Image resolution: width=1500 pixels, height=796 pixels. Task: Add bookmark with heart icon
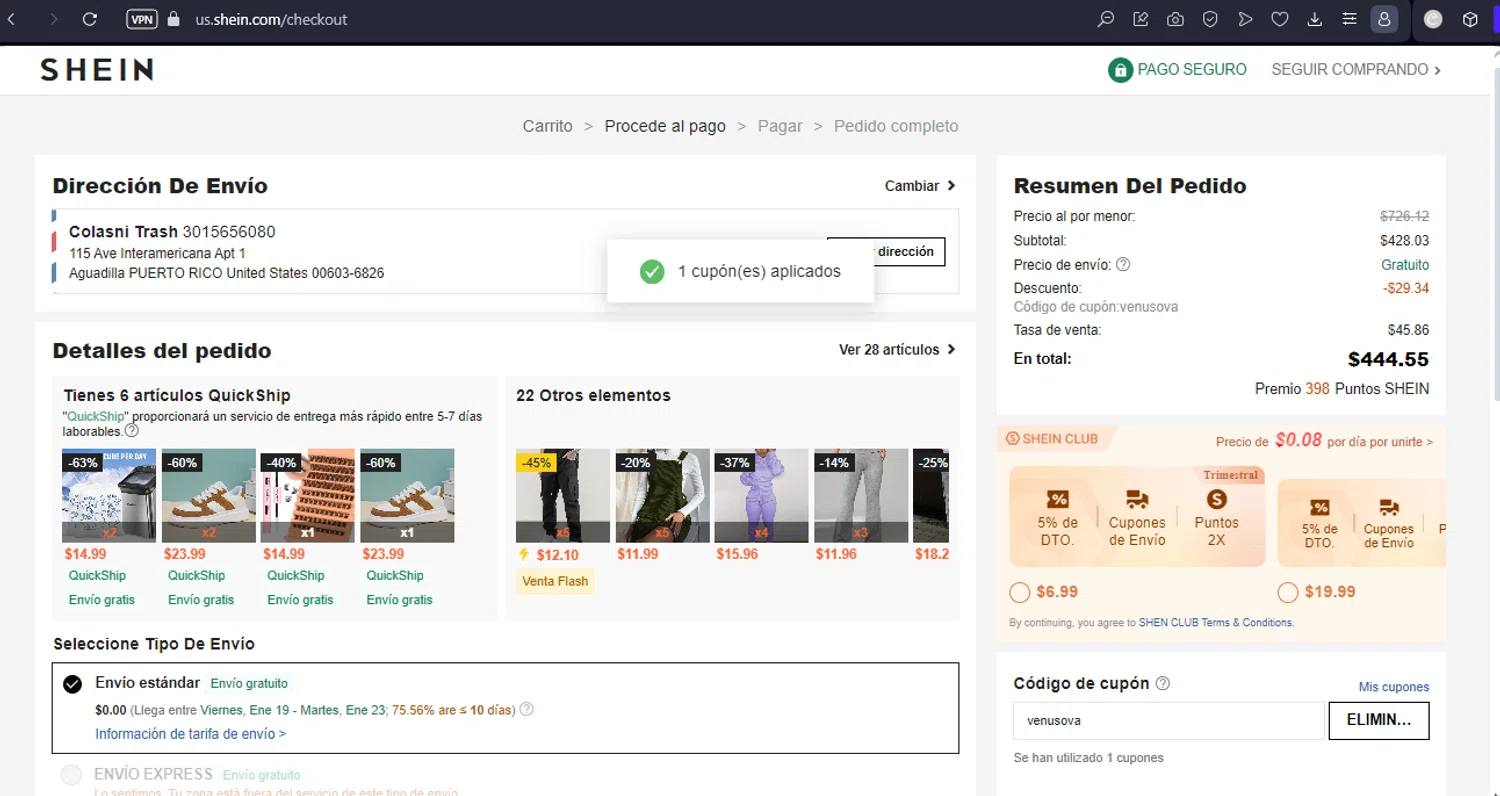coord(1280,19)
